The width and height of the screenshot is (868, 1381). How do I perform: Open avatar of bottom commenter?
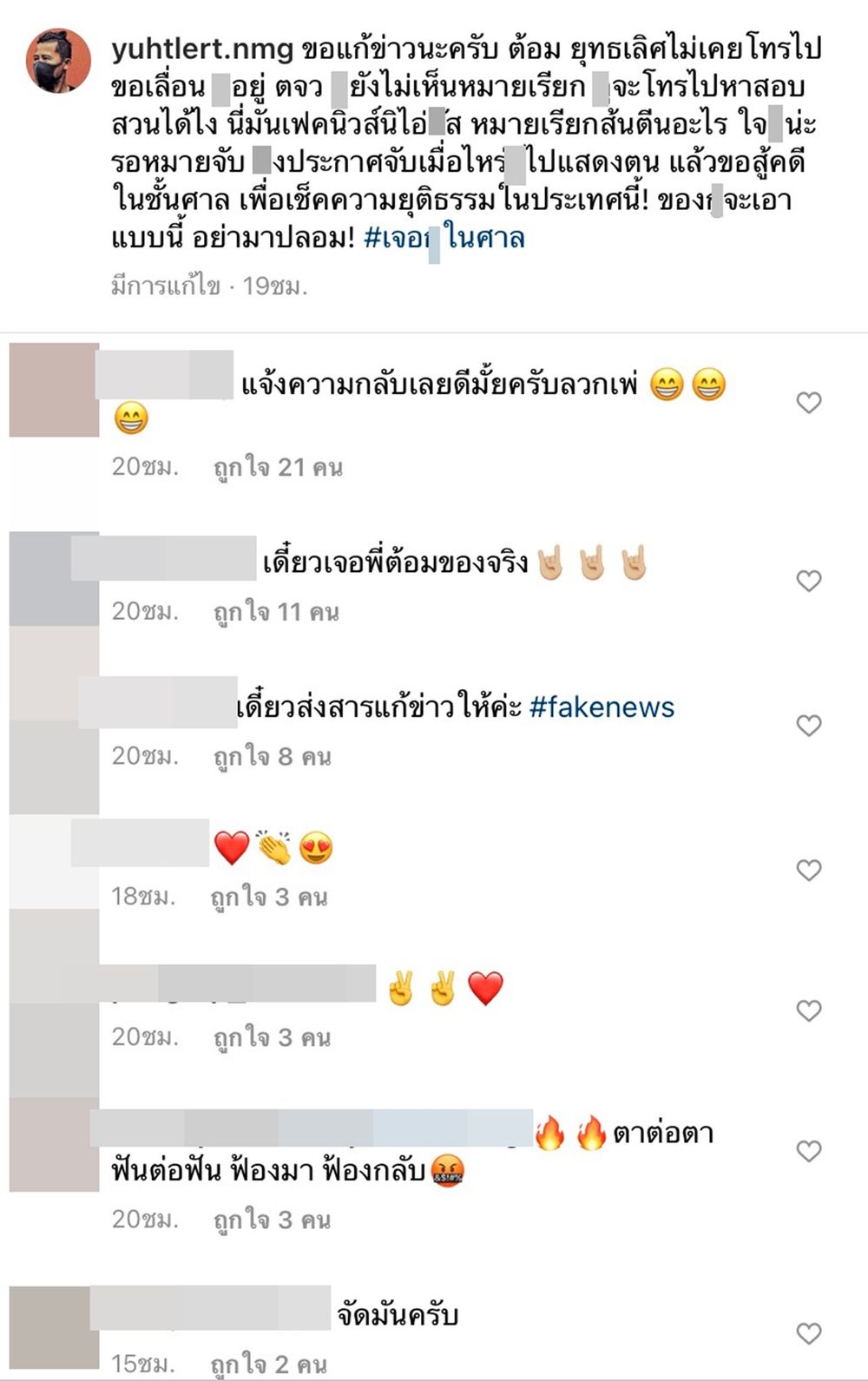click(49, 1327)
